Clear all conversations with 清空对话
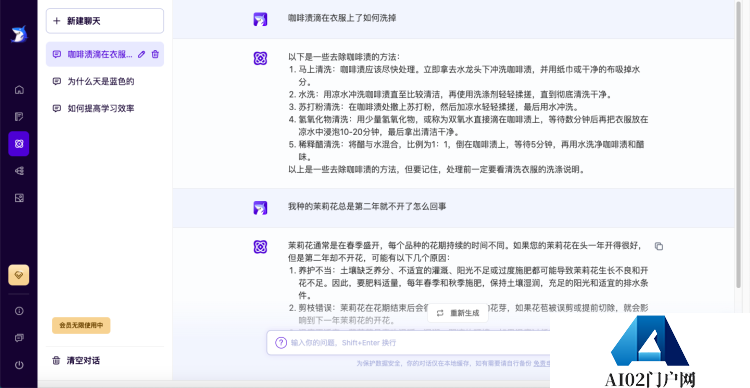 click(77, 360)
